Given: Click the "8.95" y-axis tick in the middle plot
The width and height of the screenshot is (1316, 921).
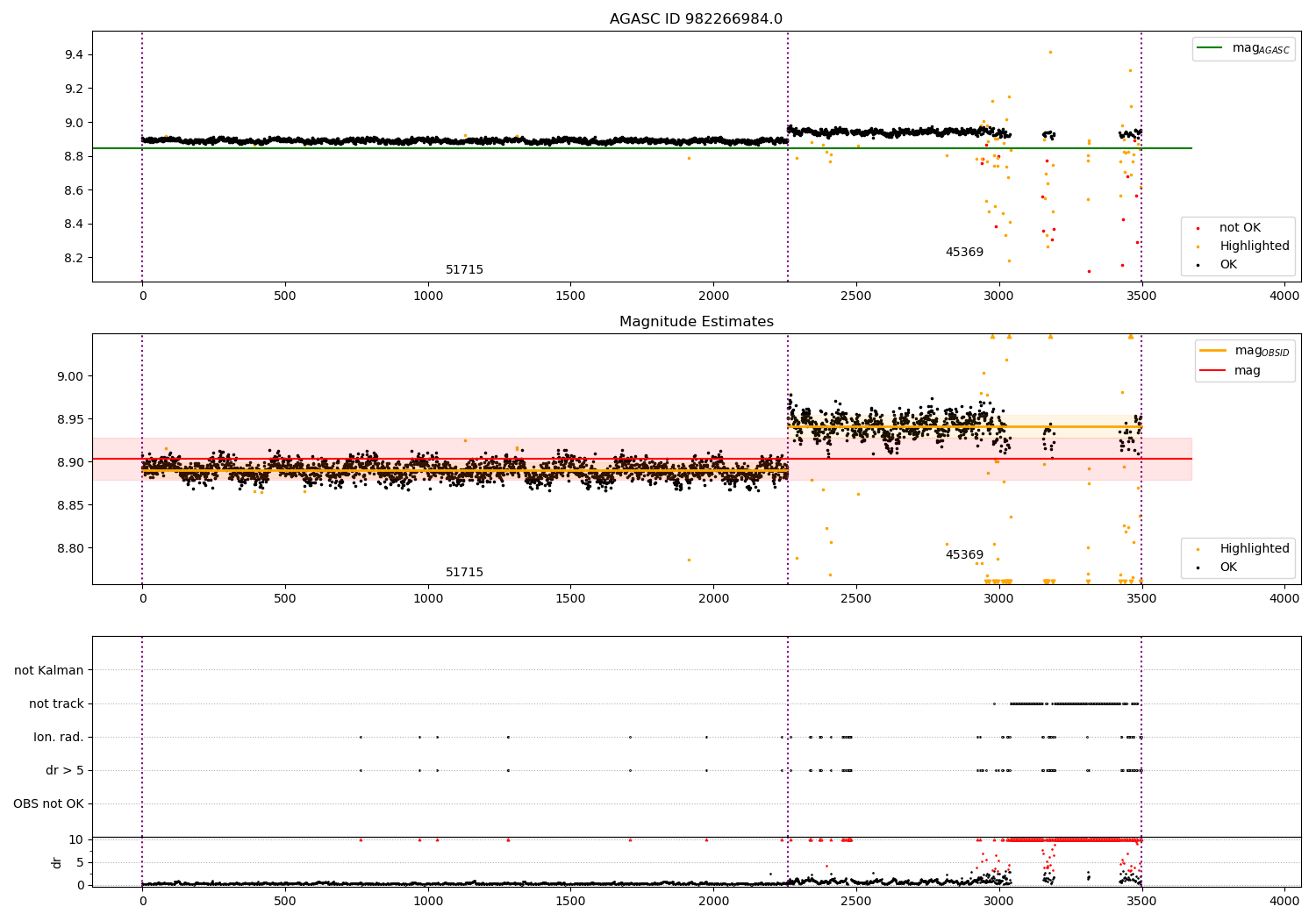Looking at the screenshot, I should point(71,420).
